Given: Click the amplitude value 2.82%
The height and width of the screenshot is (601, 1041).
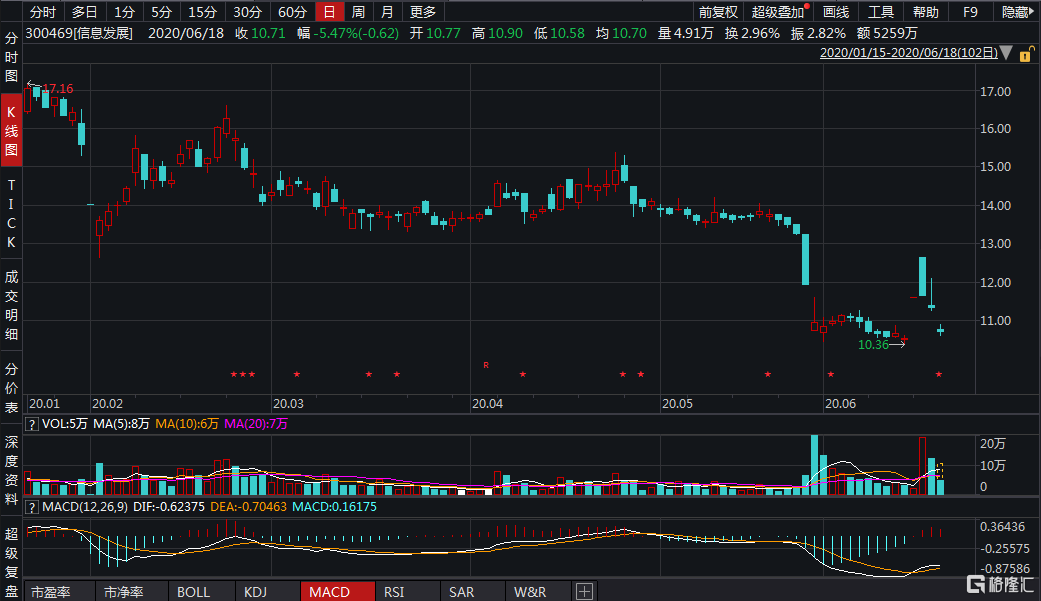Looking at the screenshot, I should 827,33.
